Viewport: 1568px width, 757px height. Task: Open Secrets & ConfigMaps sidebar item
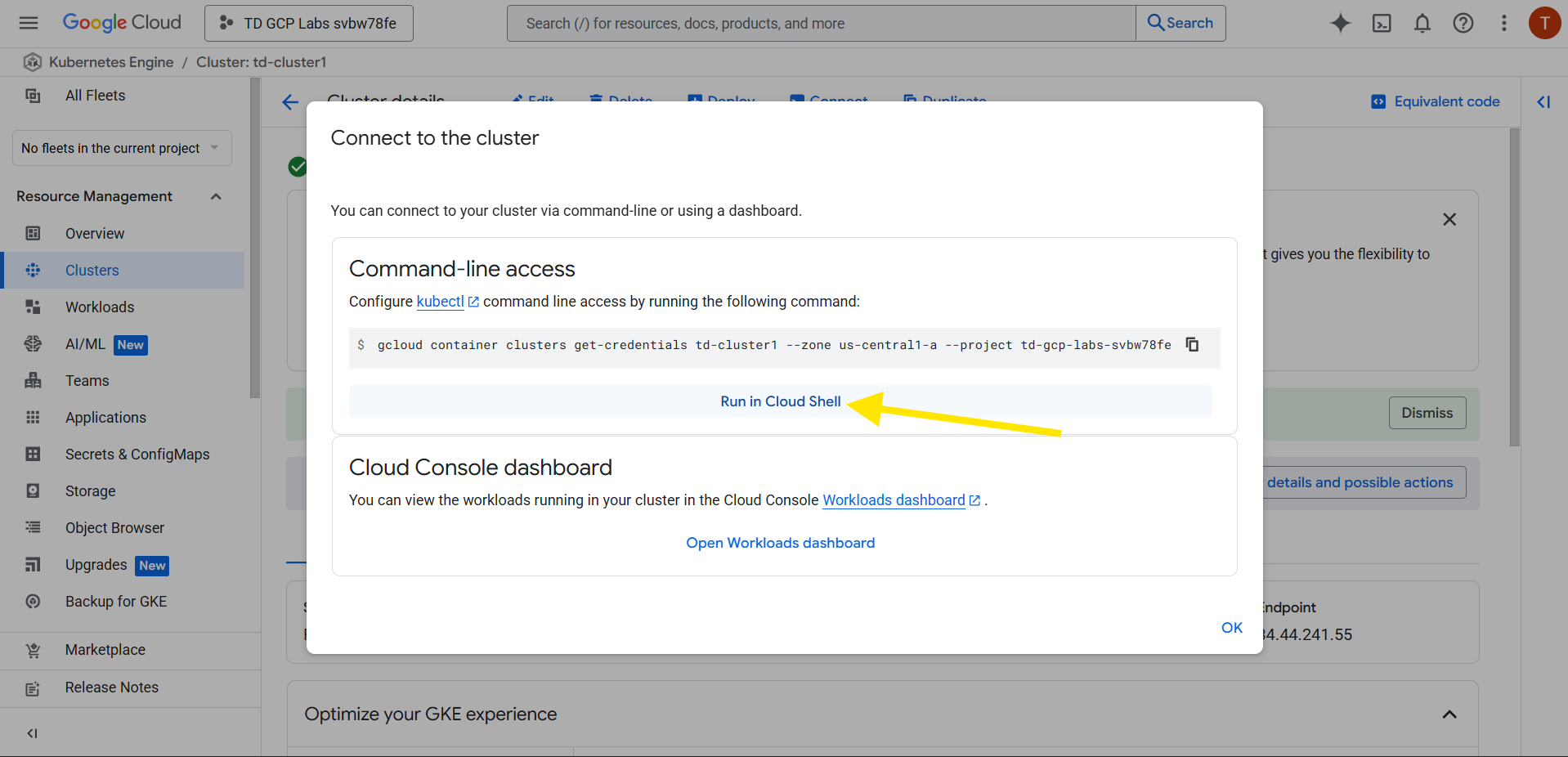point(137,455)
